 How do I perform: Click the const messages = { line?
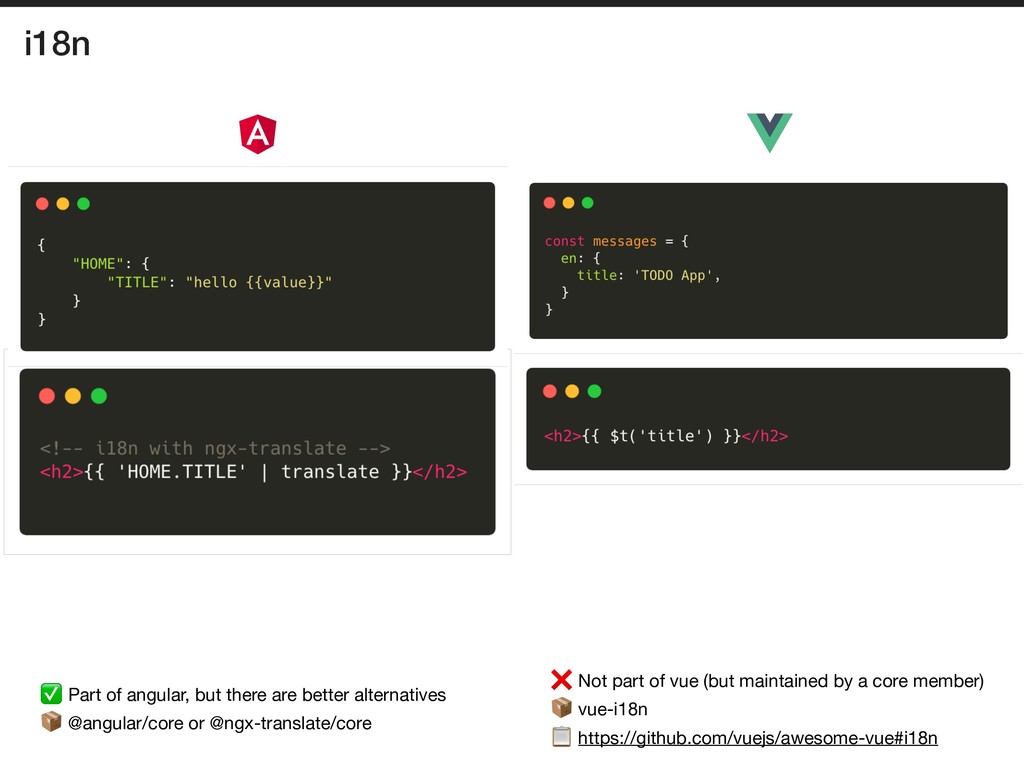pyautogui.click(x=616, y=241)
